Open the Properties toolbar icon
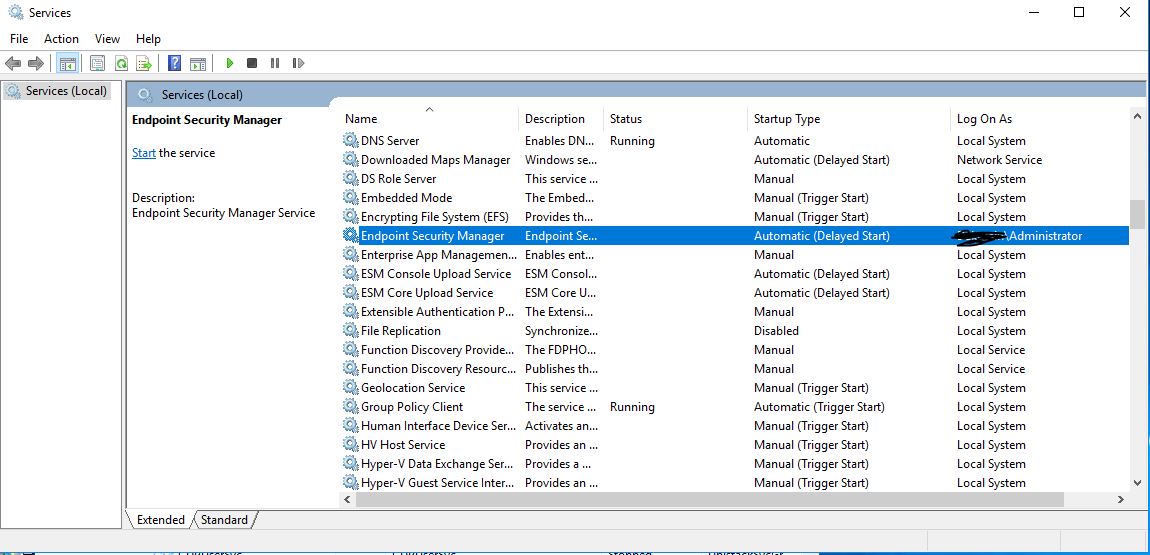 click(x=97, y=63)
